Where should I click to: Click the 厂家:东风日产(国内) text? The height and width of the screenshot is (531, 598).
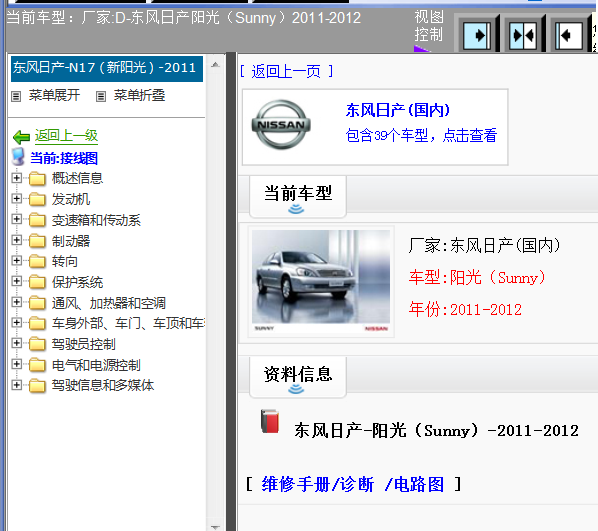tap(484, 245)
